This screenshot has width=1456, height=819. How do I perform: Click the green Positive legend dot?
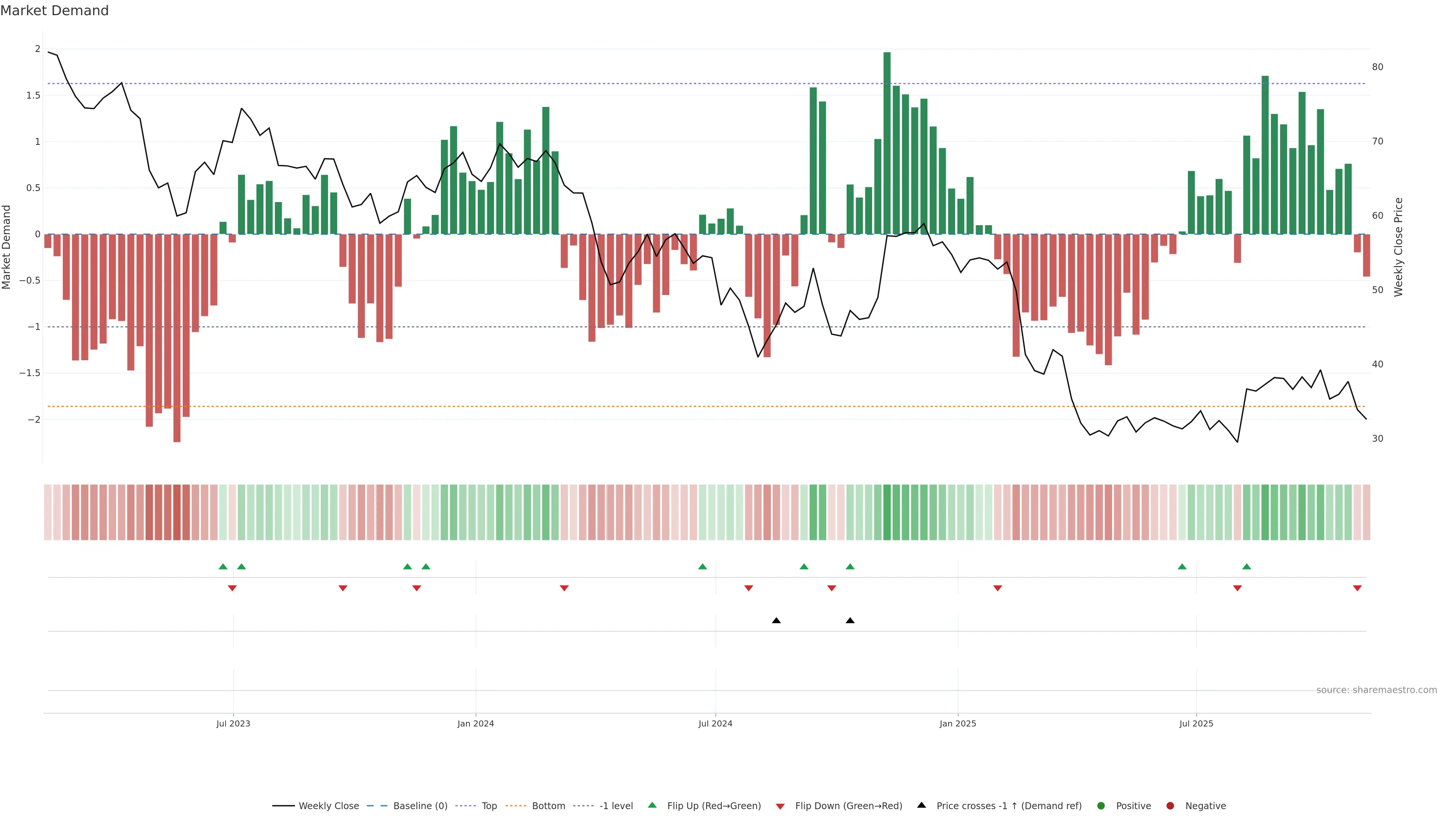1100,806
